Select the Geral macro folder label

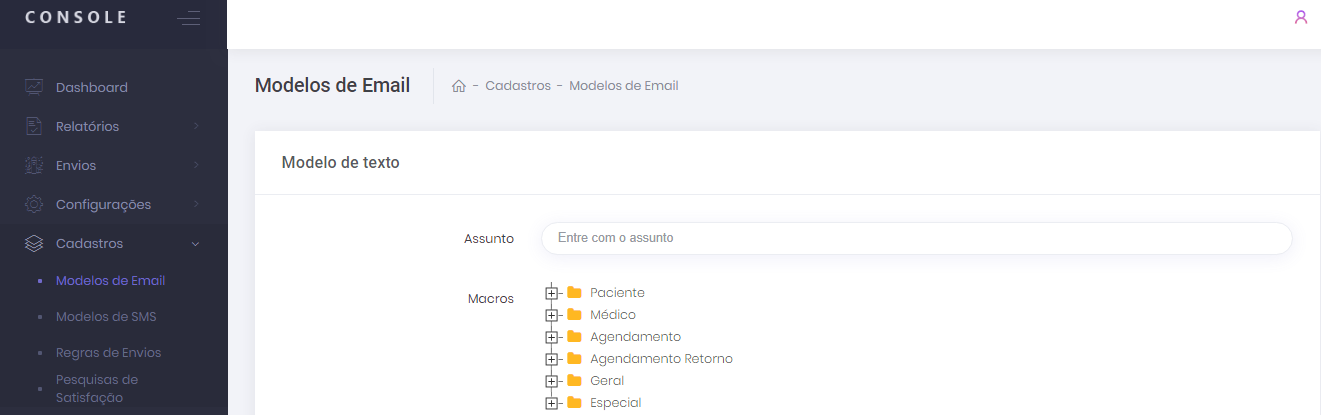[x=607, y=381]
